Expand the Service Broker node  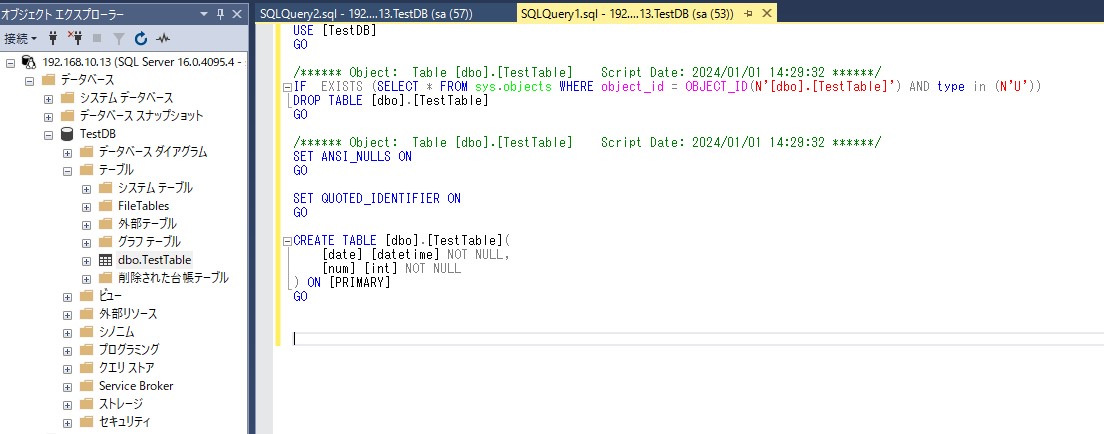tap(68, 387)
